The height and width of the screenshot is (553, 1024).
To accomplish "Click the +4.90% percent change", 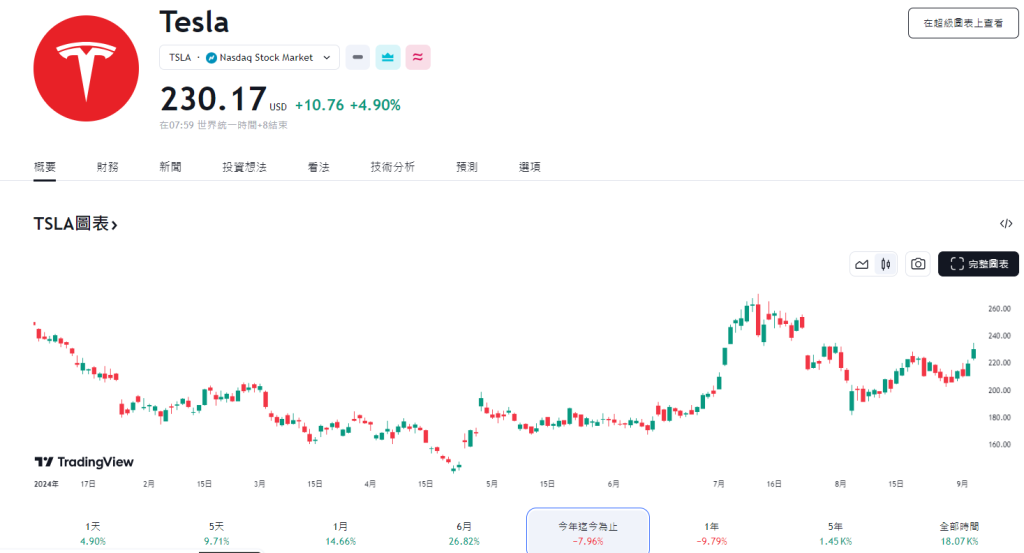I will 376,105.
